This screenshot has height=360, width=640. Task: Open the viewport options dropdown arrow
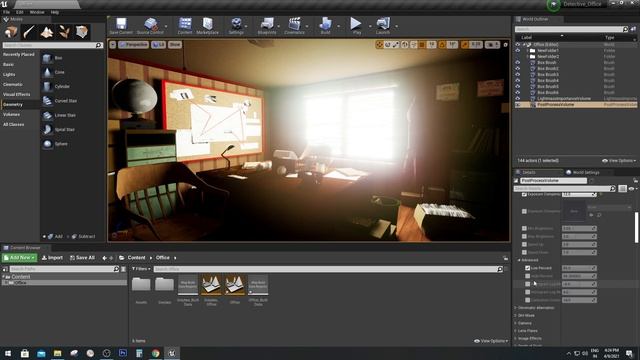(x=113, y=44)
